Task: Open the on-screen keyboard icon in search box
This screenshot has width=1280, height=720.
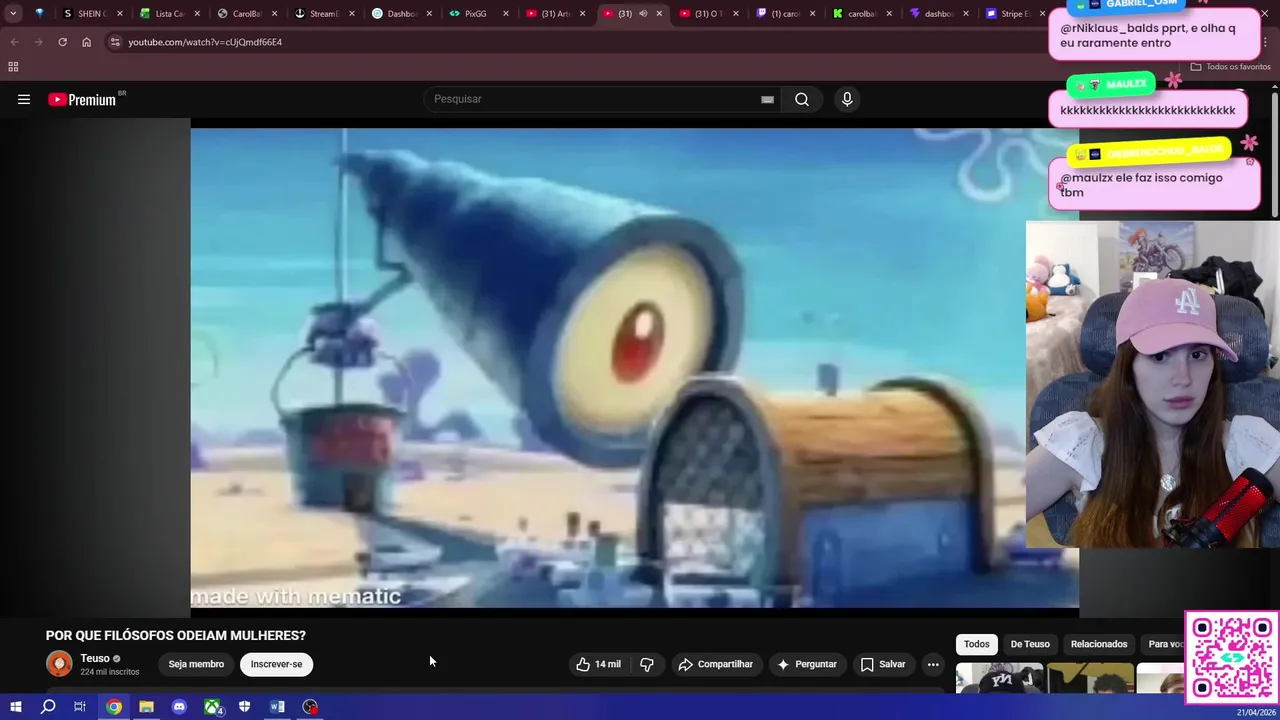Action: 767,99
